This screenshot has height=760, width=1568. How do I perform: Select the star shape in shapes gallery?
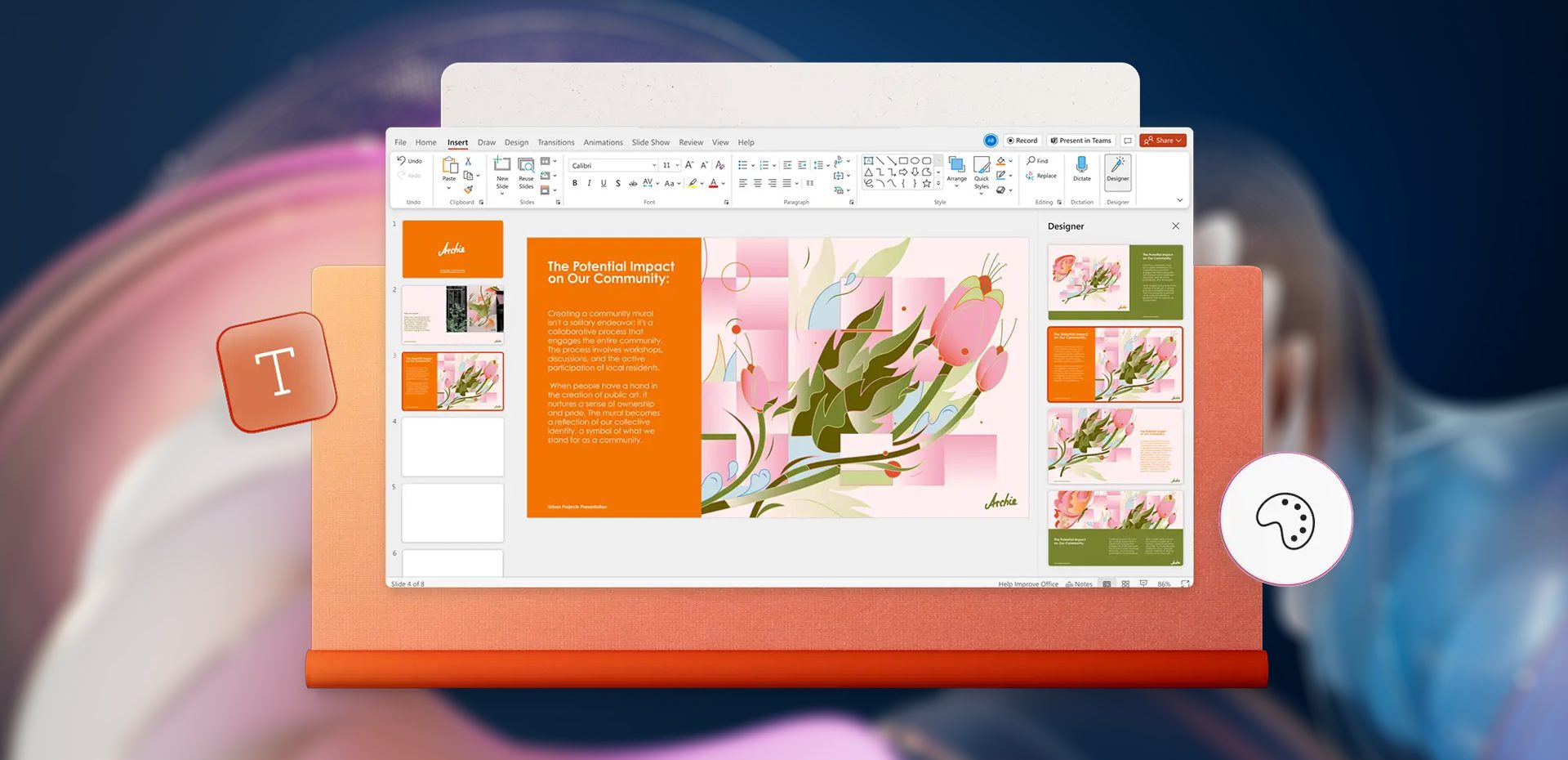click(926, 183)
